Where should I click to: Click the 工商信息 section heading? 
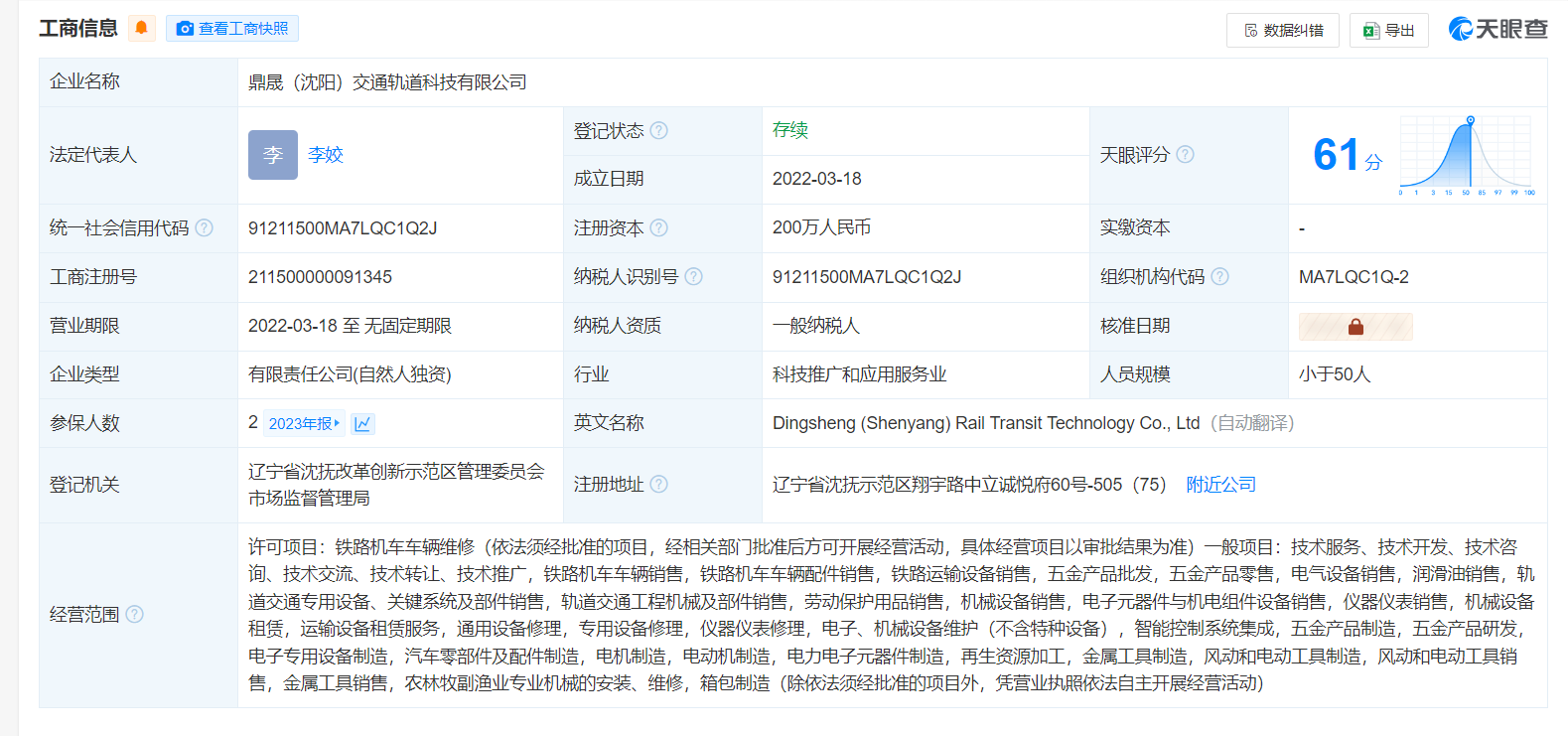(x=78, y=29)
